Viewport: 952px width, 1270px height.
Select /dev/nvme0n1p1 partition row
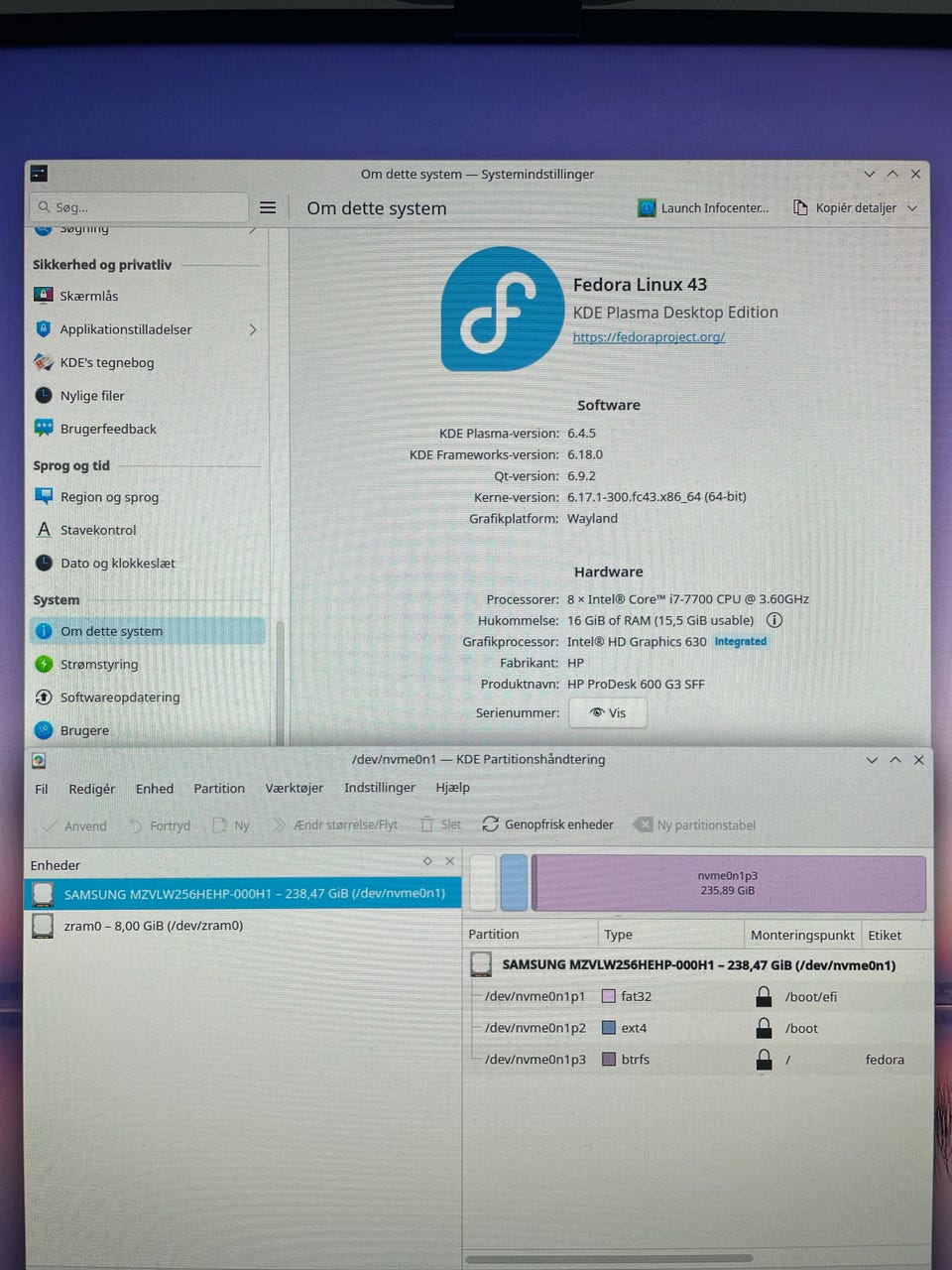tap(698, 996)
